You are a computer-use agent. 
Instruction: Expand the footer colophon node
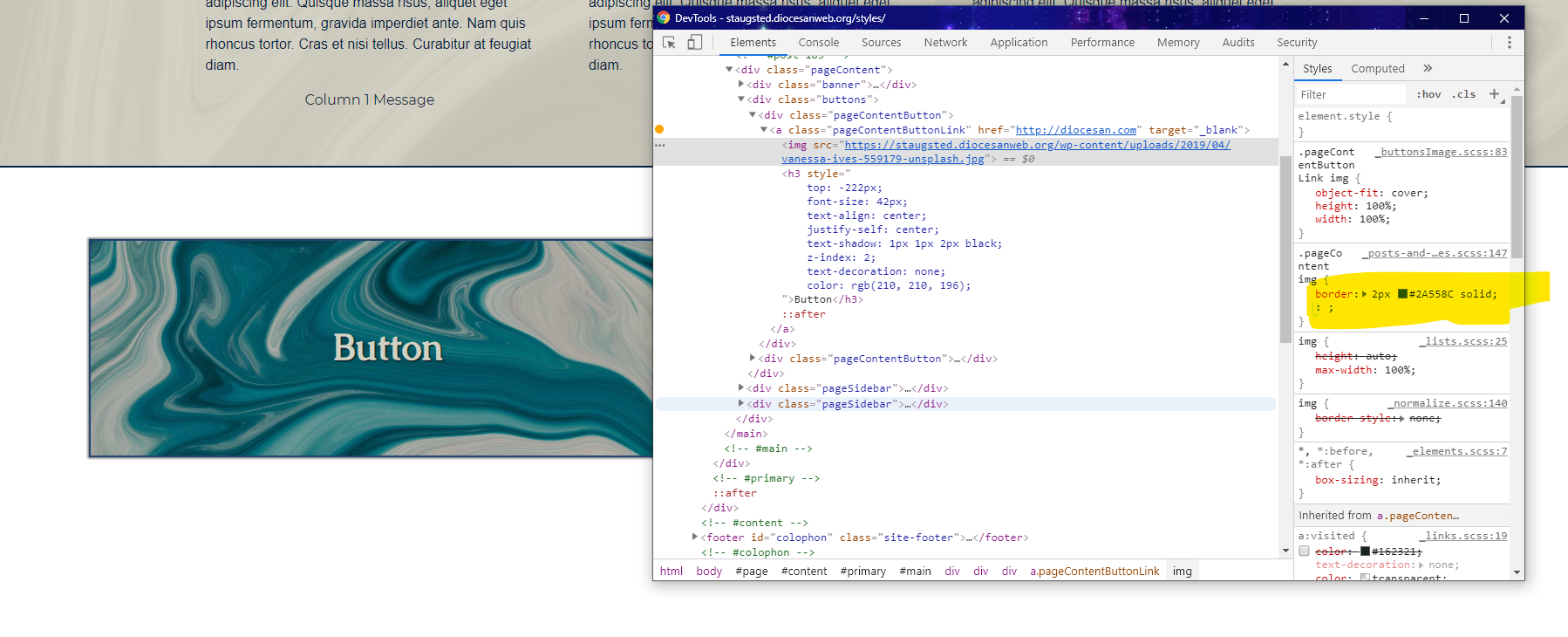695,538
